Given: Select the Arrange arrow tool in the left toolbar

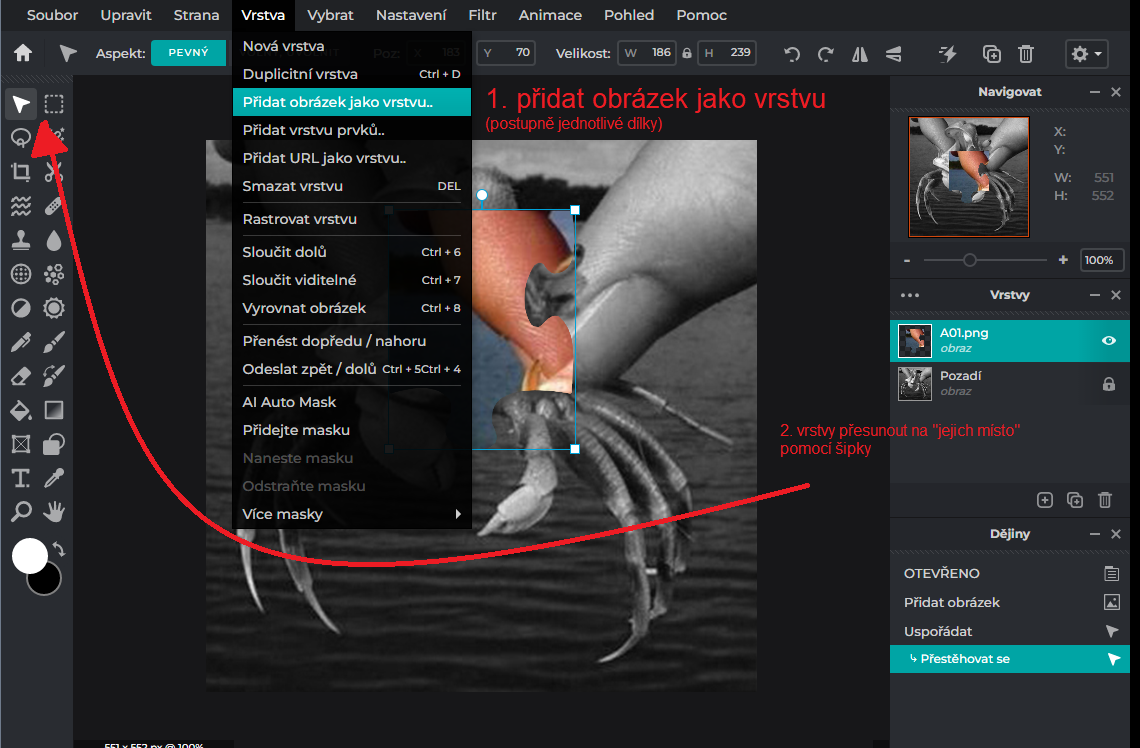Looking at the screenshot, I should coord(21,105).
